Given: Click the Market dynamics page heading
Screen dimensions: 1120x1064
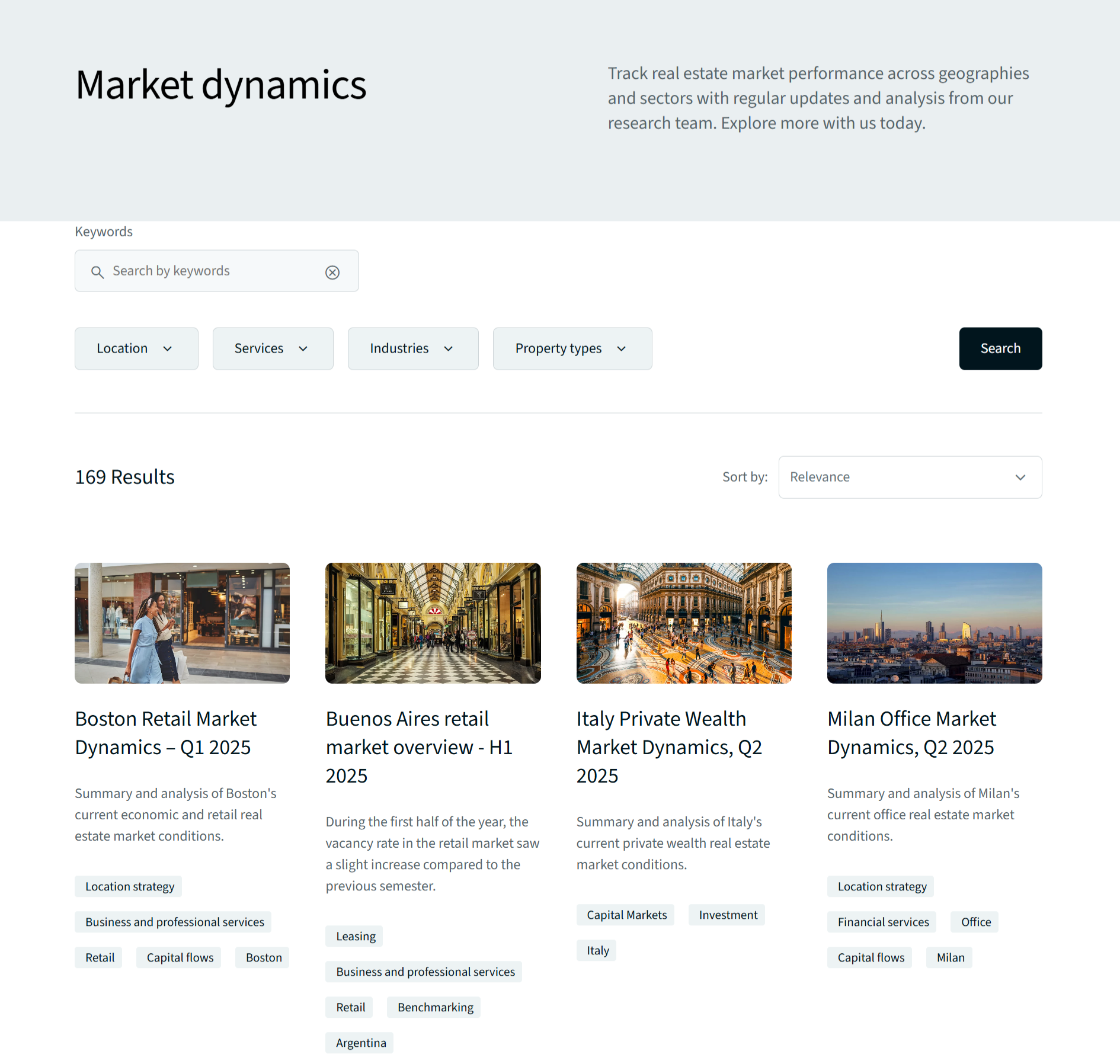Looking at the screenshot, I should click(x=221, y=85).
